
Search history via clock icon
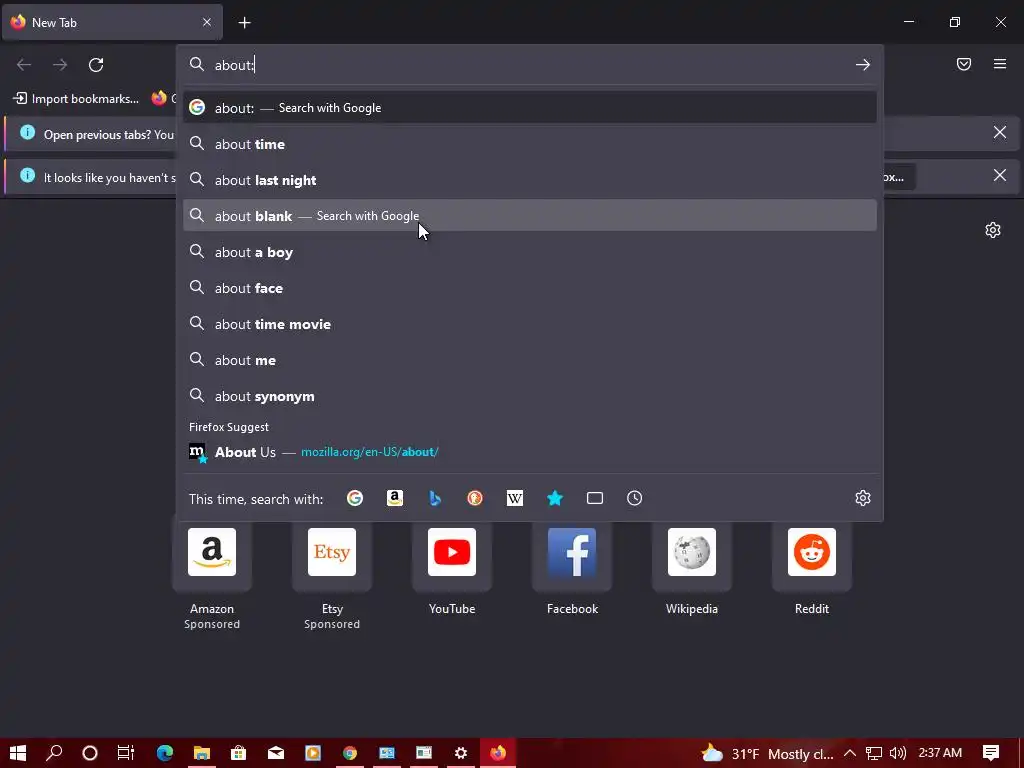click(x=635, y=498)
